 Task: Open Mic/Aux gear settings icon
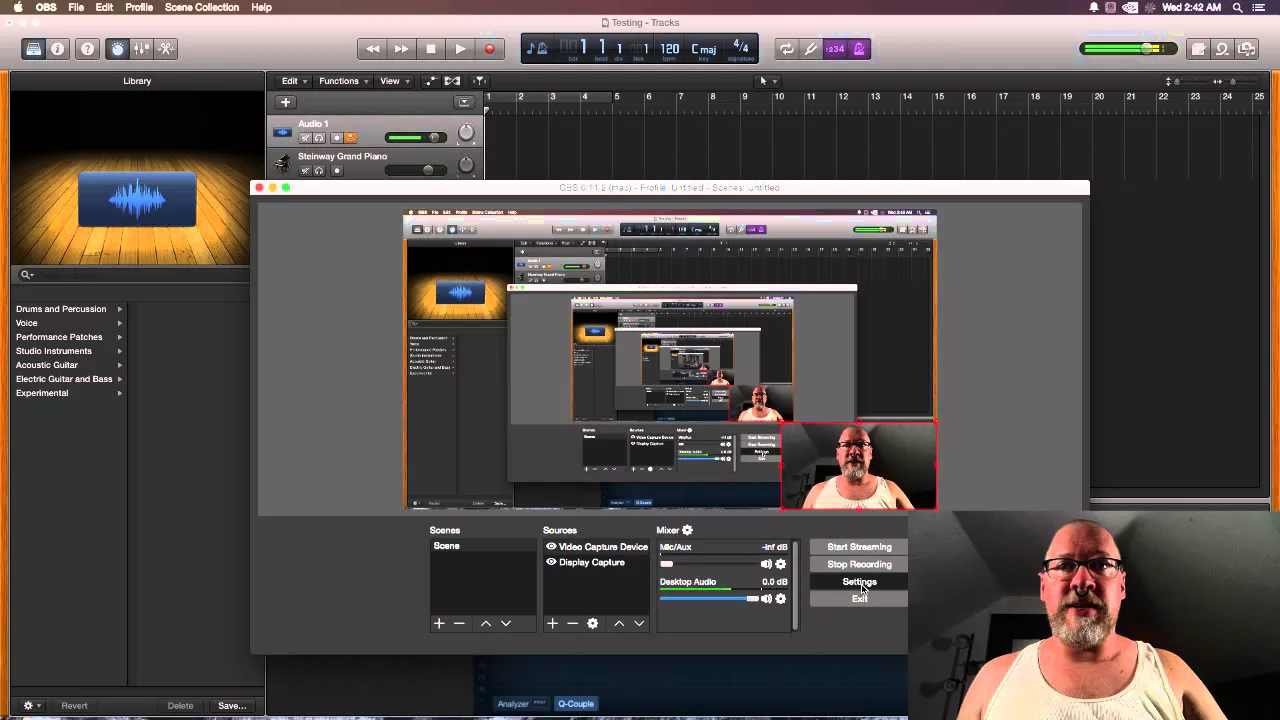[x=781, y=564]
